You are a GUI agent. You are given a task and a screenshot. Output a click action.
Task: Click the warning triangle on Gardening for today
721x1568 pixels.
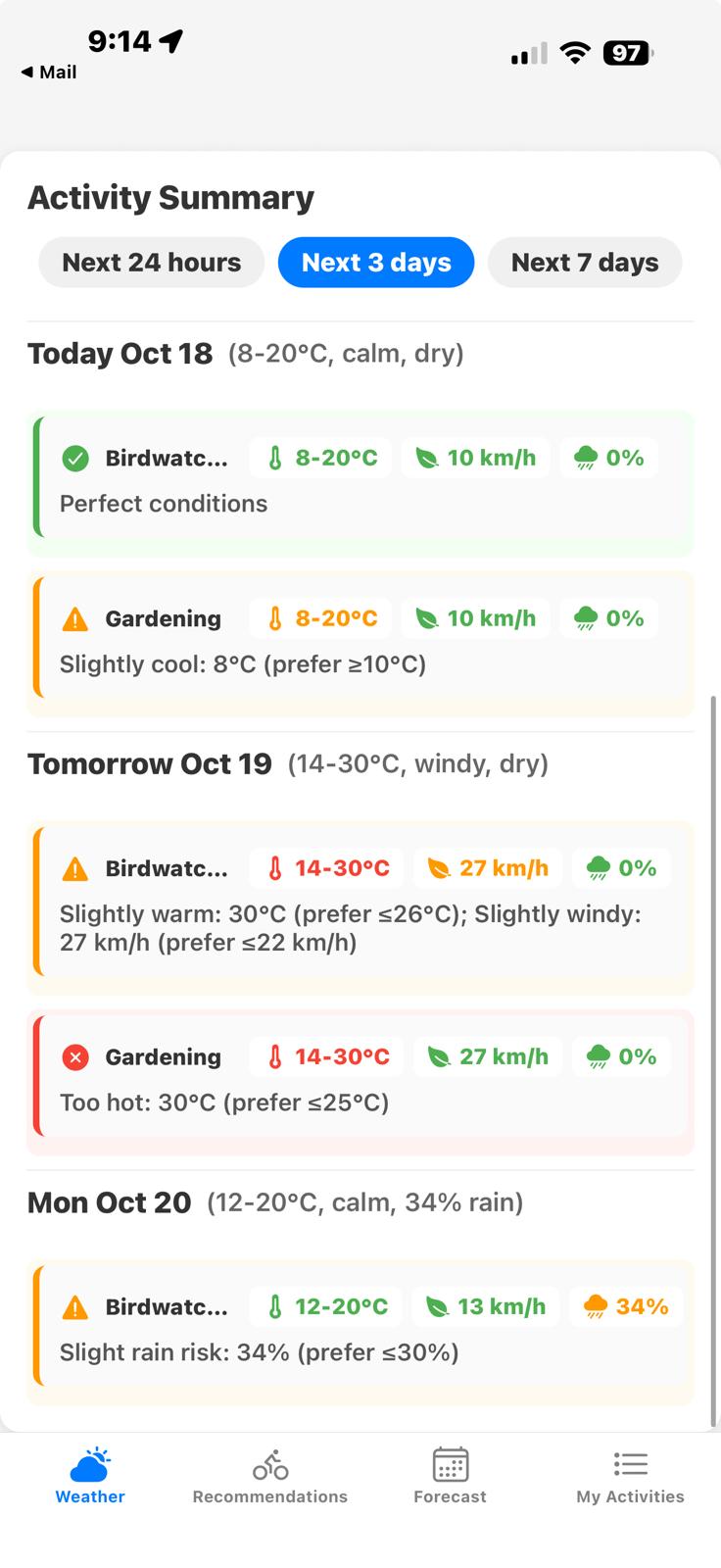[75, 617]
